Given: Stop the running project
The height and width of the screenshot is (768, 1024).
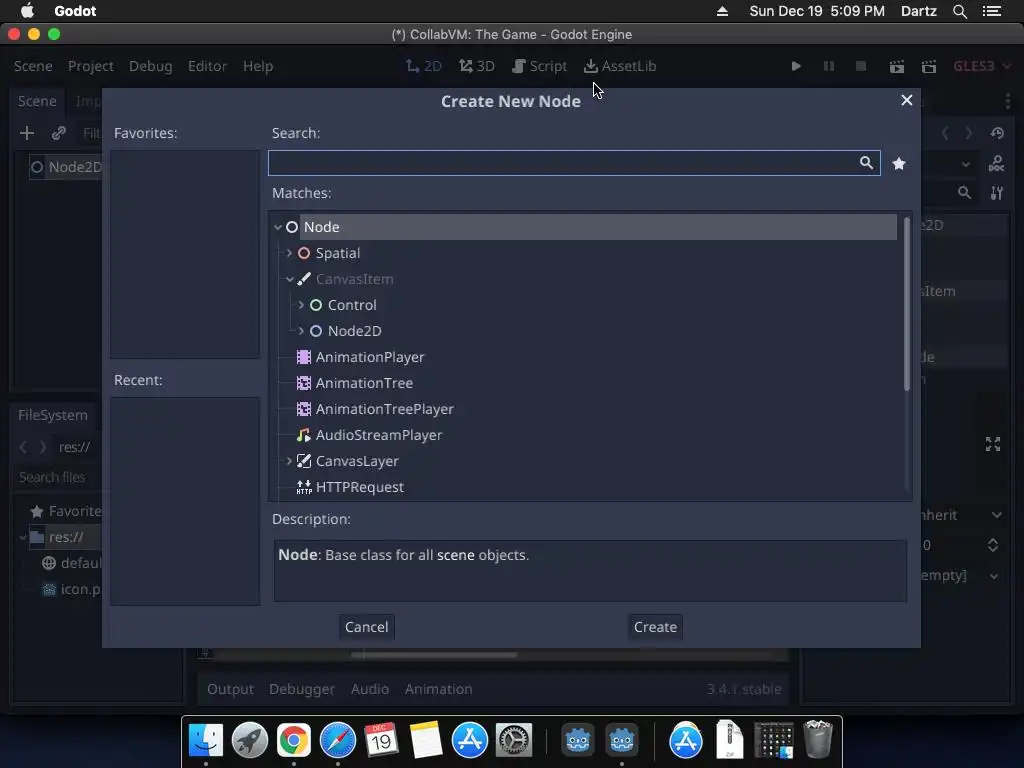Looking at the screenshot, I should point(861,66).
